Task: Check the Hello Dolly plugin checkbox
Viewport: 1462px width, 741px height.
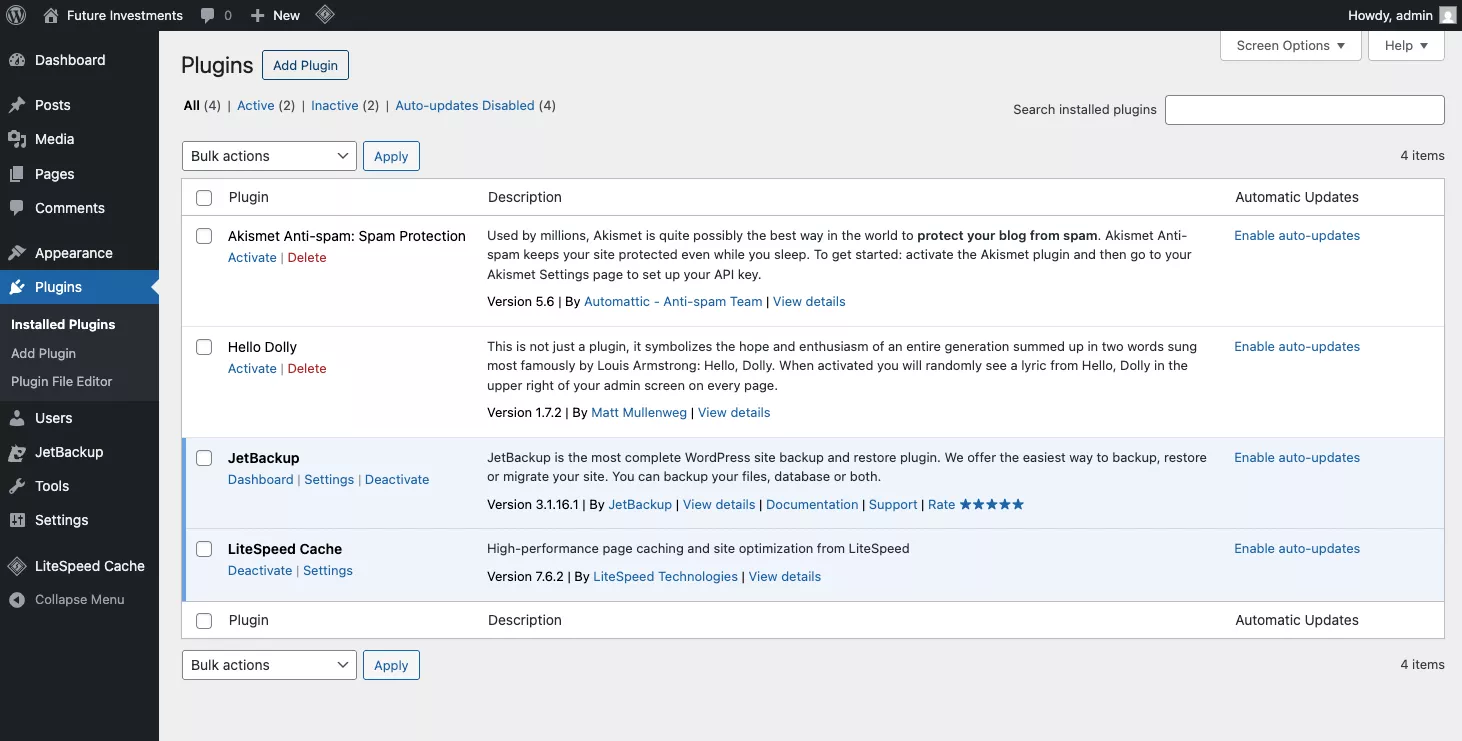Action: 204,347
